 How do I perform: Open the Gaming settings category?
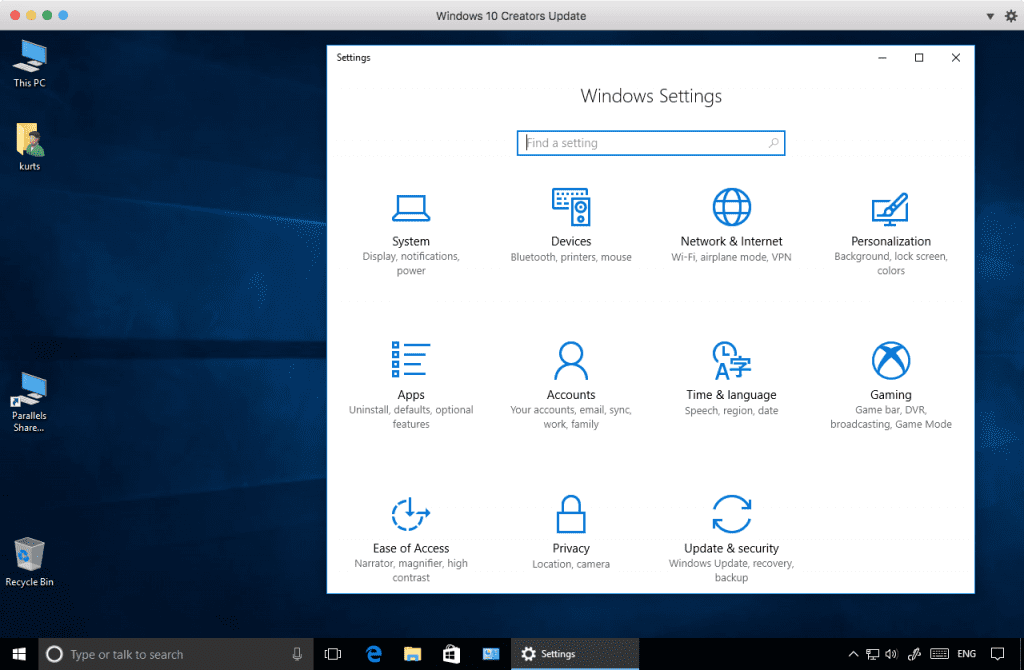(891, 385)
